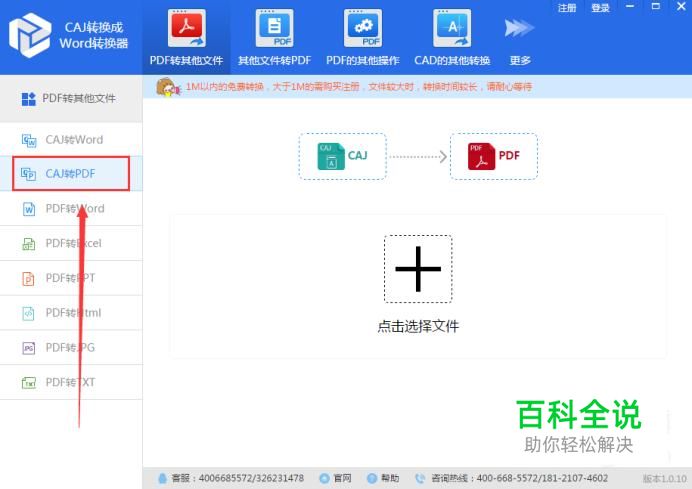This screenshot has width=692, height=489.
Task: Click the CAJ转换成Word转换器 app logo
Action: [30, 35]
